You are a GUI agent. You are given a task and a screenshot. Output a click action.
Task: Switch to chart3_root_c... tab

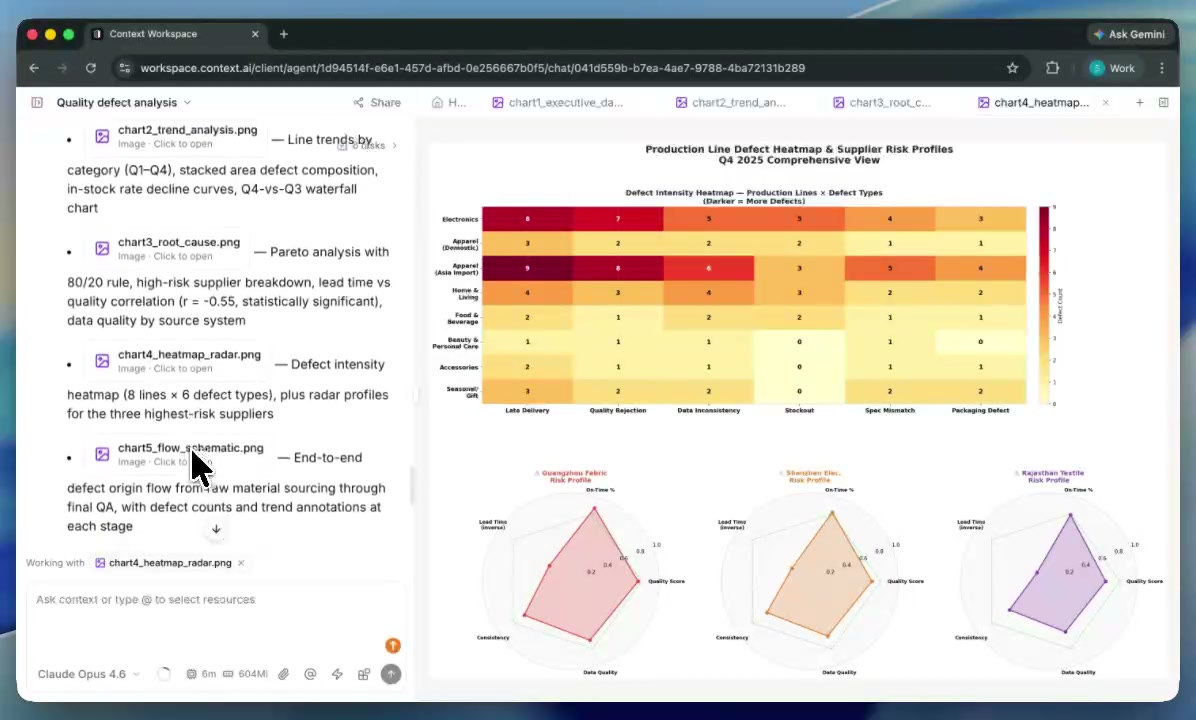[882, 102]
